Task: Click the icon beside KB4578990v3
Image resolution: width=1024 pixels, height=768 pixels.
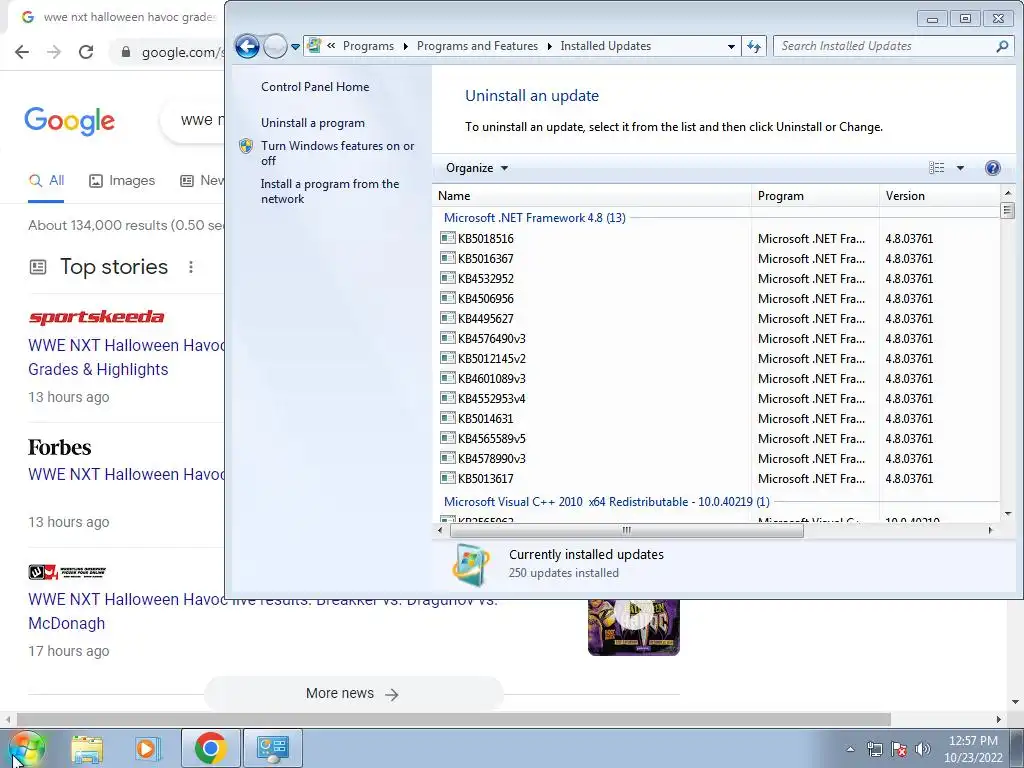Action: pos(447,458)
